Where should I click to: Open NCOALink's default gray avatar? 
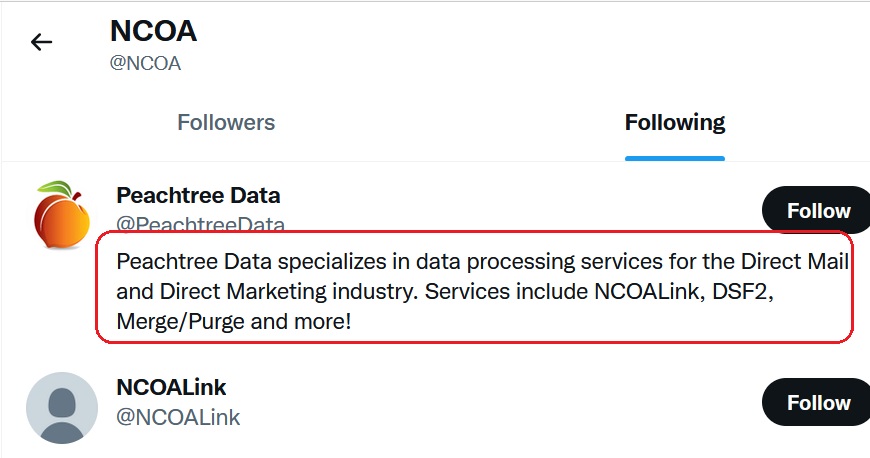[62, 408]
